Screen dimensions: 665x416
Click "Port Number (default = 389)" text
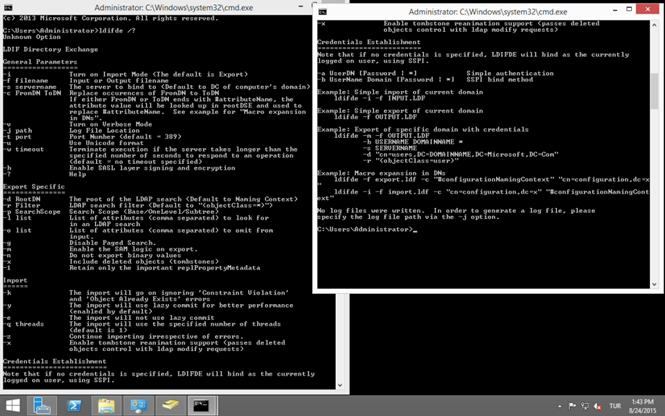click(125, 137)
